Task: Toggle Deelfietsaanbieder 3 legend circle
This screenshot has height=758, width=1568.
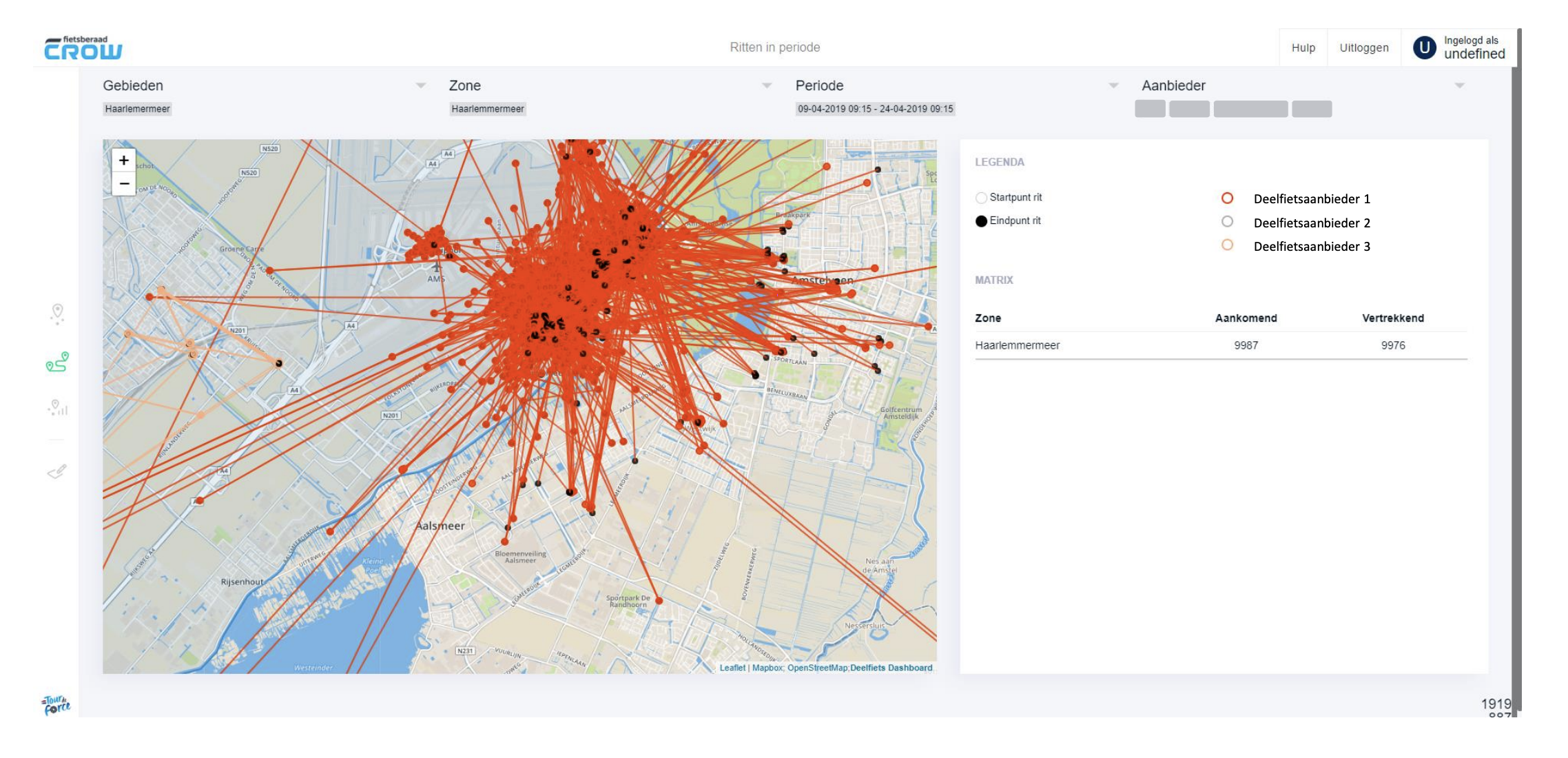Action: [x=1227, y=245]
